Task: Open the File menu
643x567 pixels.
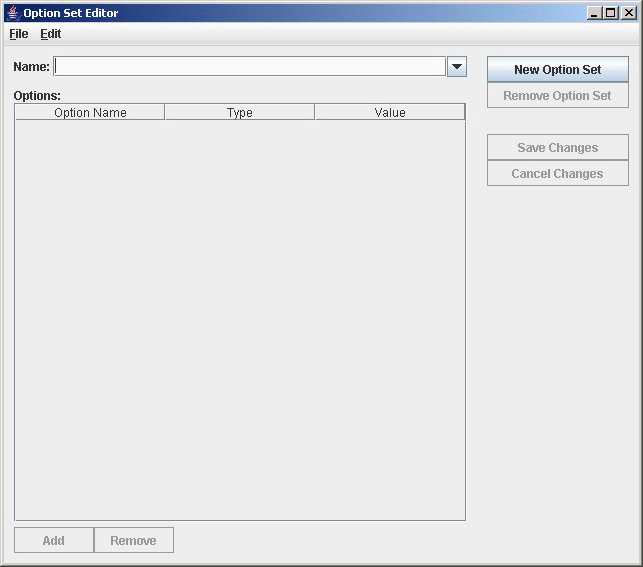Action: [19, 34]
